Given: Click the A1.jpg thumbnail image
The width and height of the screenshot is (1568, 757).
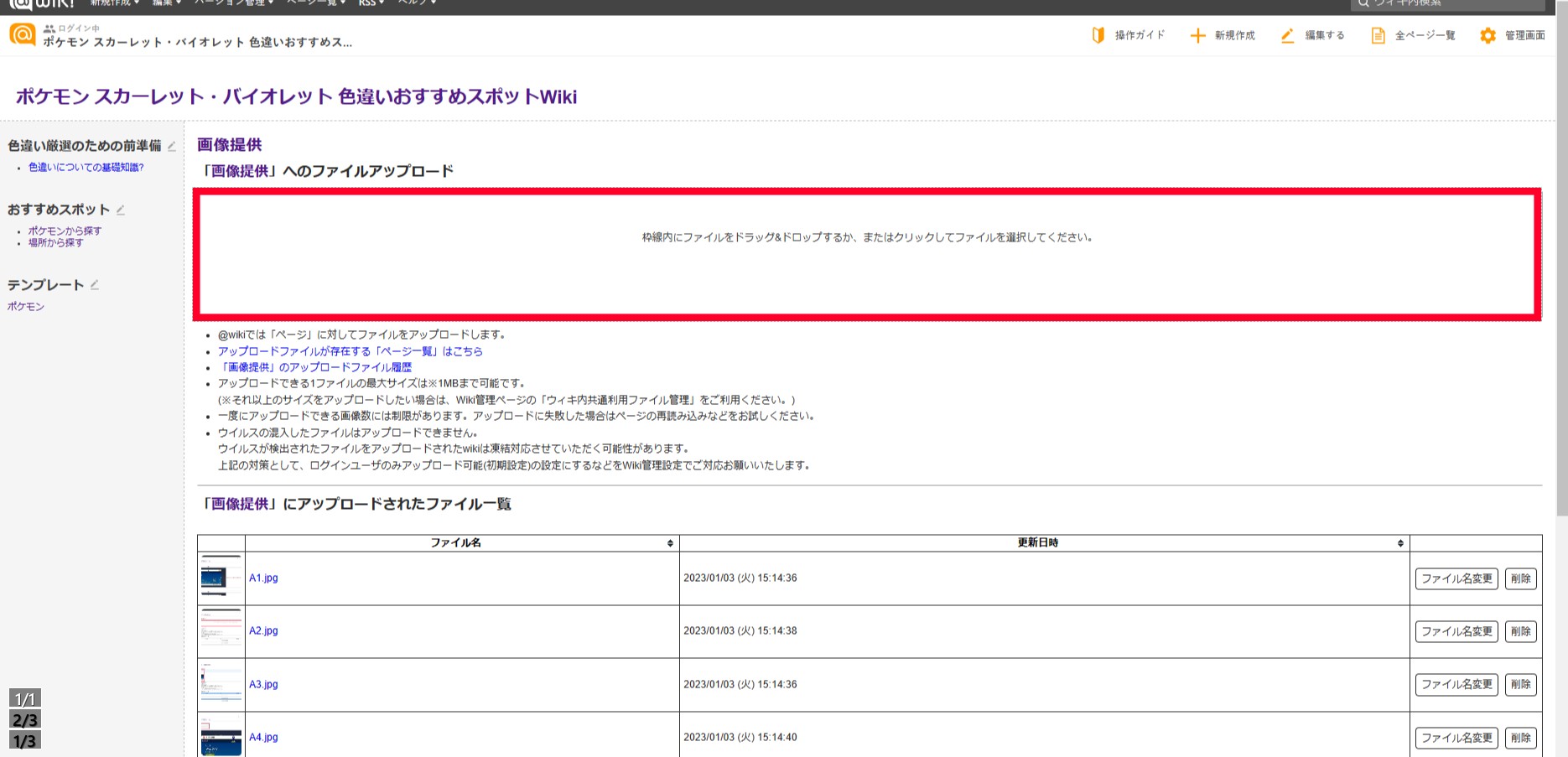Looking at the screenshot, I should tap(221, 578).
